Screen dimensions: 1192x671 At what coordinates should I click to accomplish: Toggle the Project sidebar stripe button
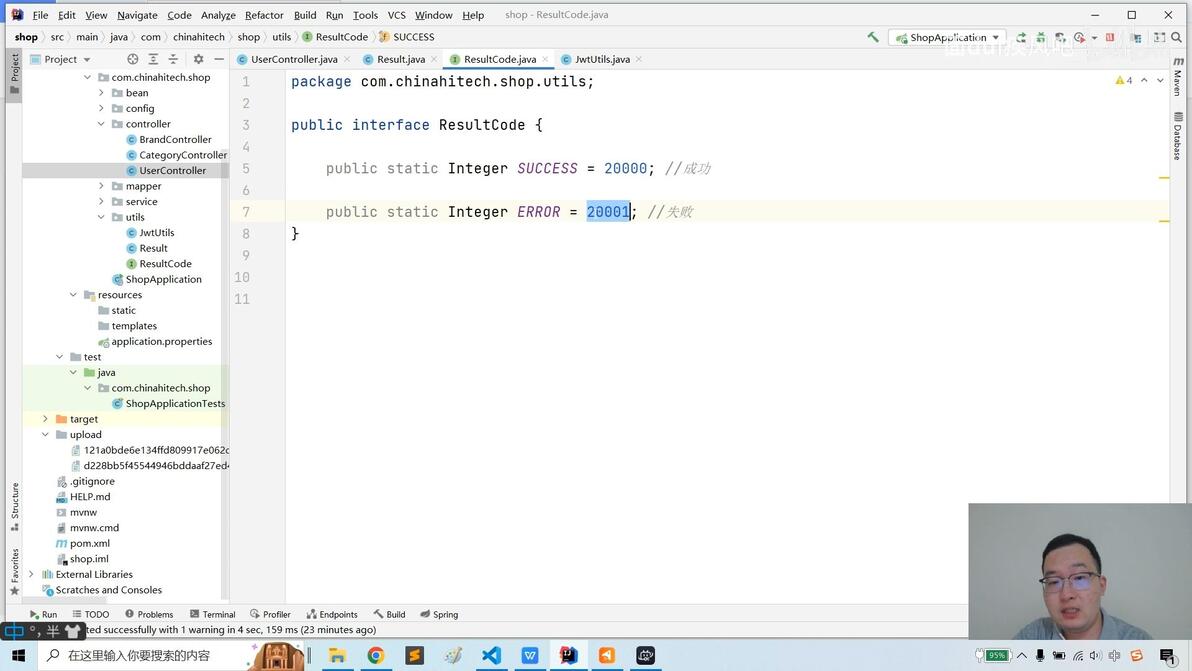pyautogui.click(x=14, y=74)
